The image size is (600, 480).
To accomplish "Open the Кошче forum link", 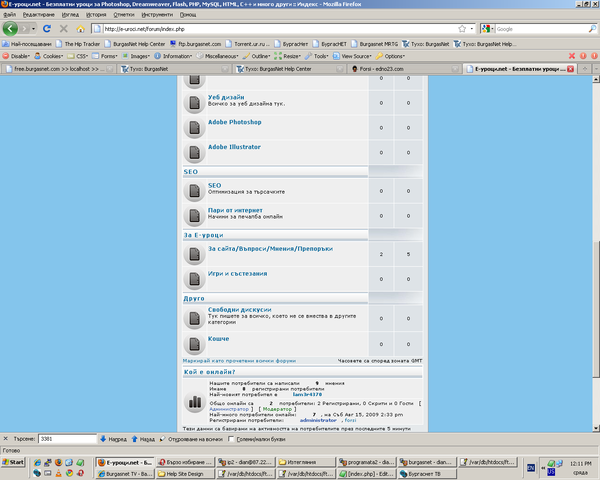I will (218, 339).
